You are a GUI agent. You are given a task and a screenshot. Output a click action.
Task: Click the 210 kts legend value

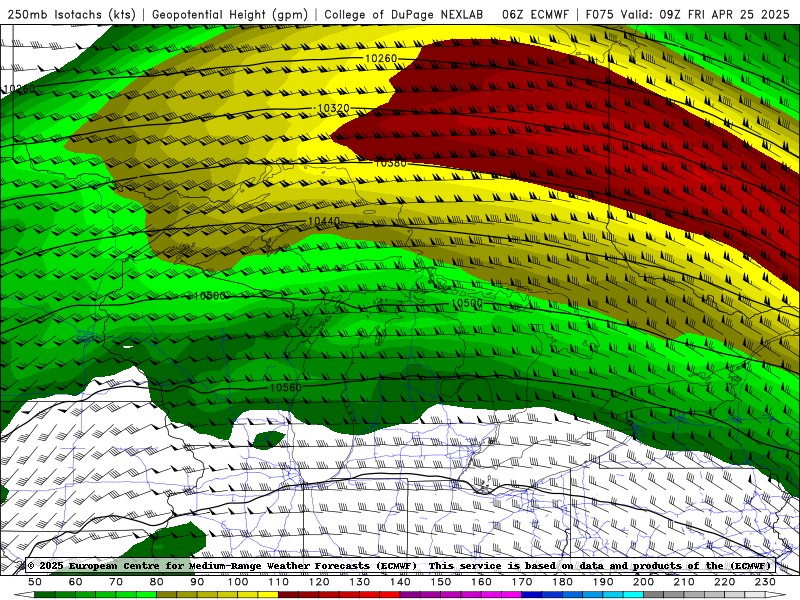click(x=684, y=582)
